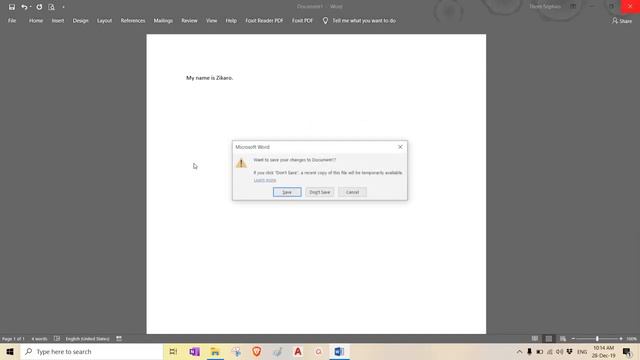Open Customize Quick Access Toolbar dropdown
This screenshot has height=360, width=640.
click(x=63, y=7)
